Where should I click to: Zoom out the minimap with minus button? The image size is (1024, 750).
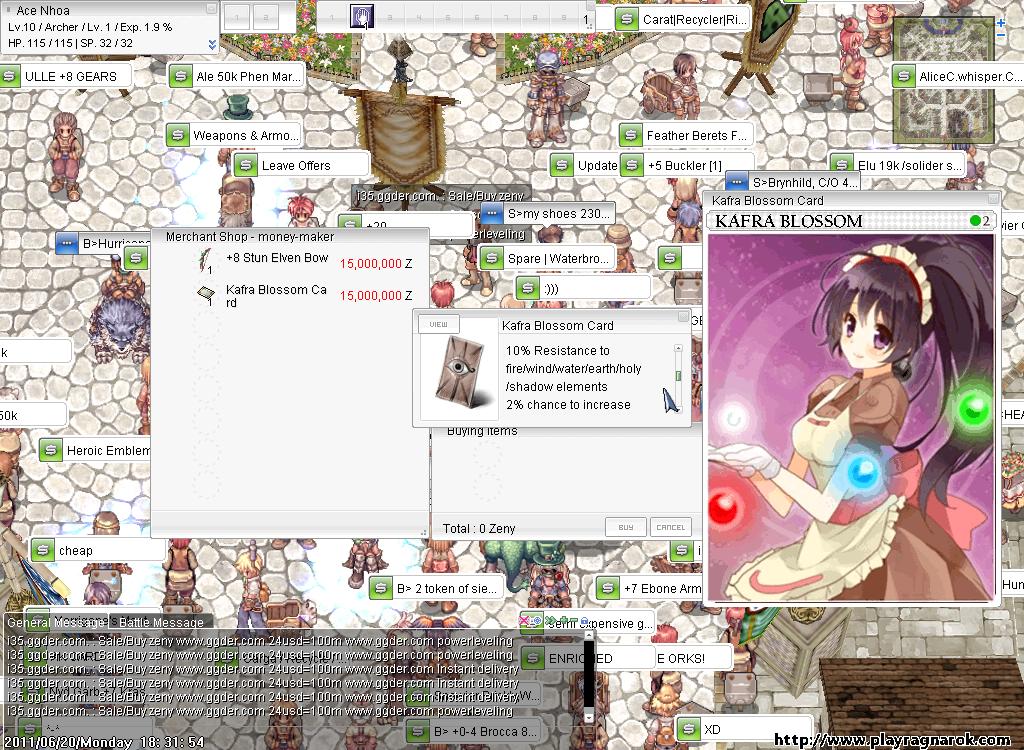[x=1001, y=36]
